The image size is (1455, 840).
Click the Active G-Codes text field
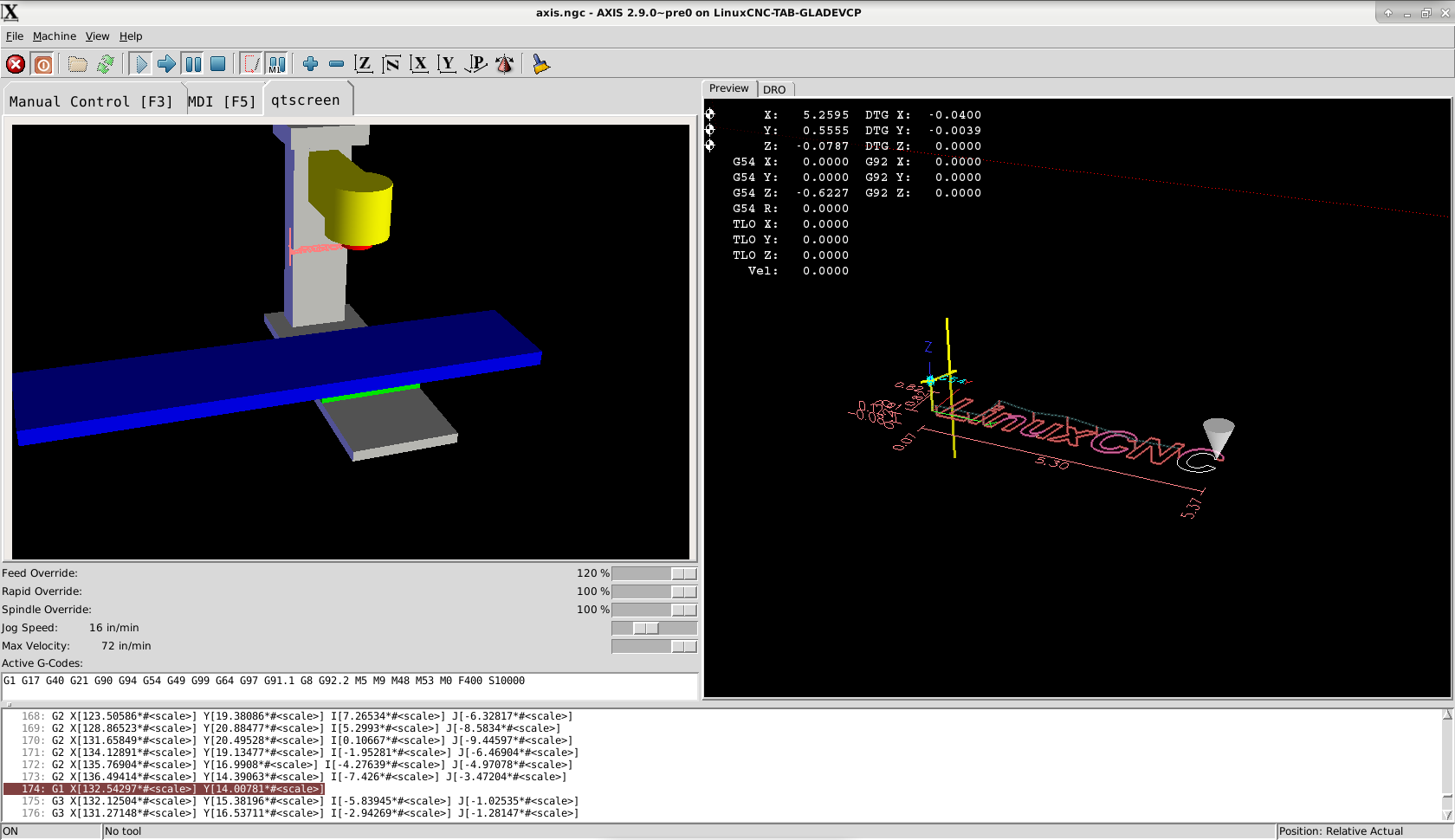click(350, 686)
